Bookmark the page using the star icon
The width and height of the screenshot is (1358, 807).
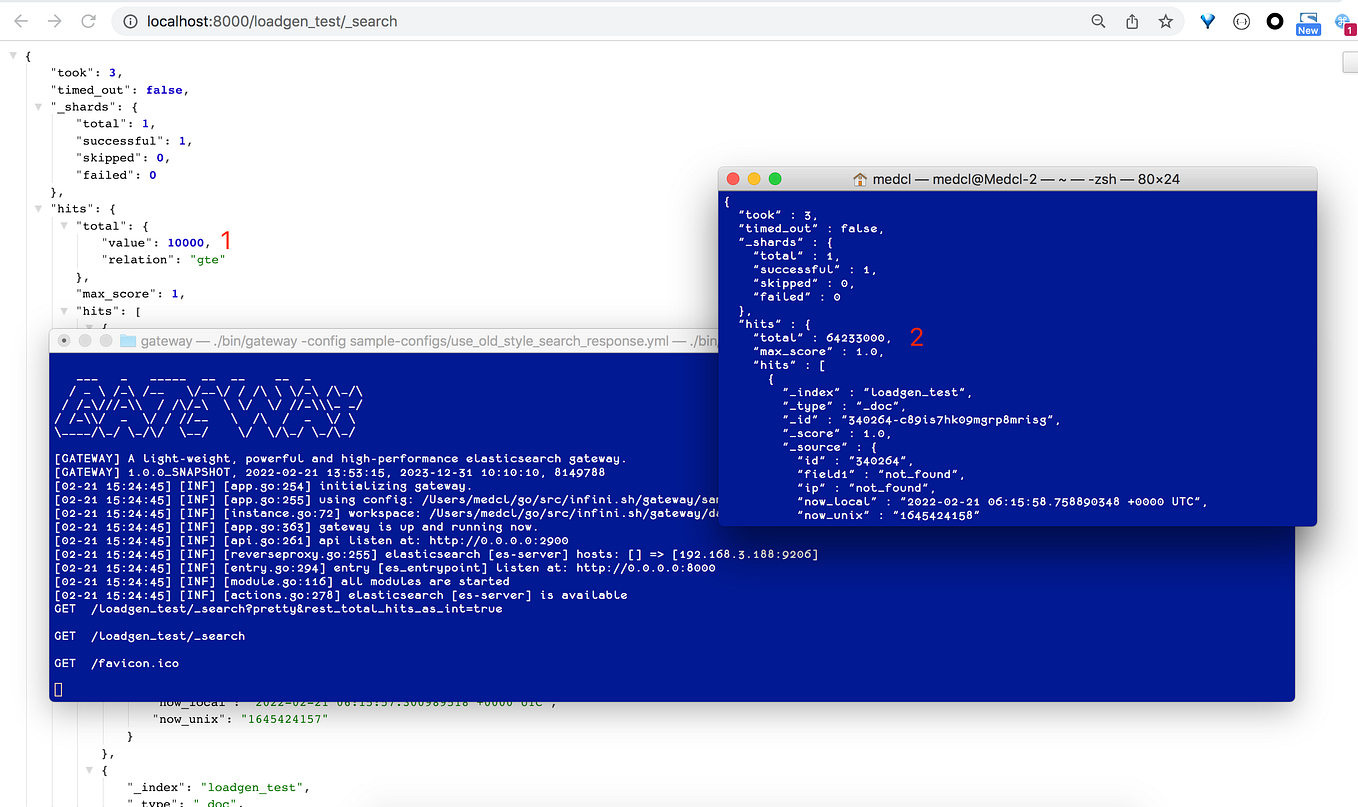(1165, 20)
